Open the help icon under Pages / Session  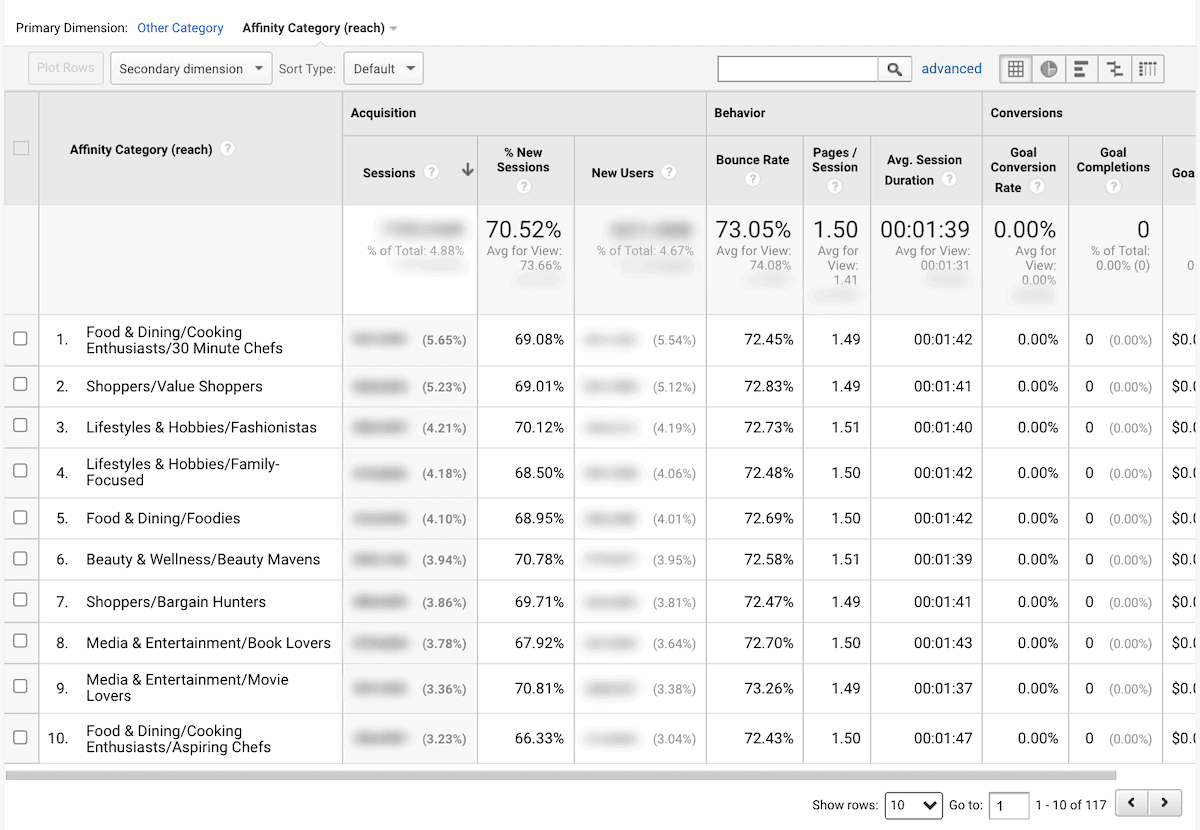click(835, 187)
